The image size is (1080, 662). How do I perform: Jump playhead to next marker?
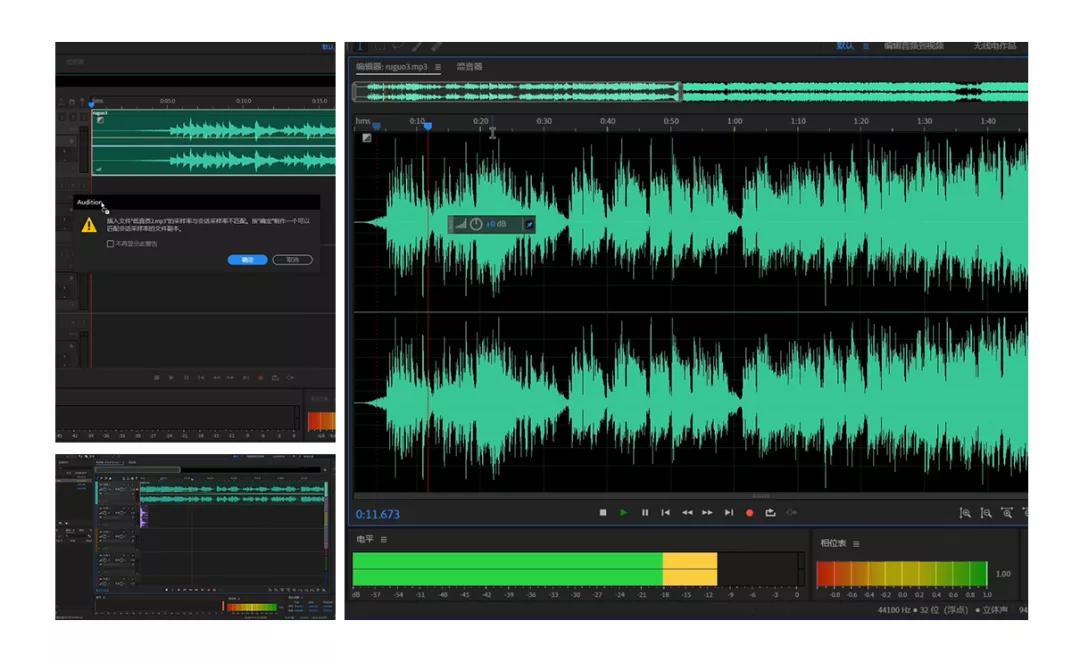729,513
